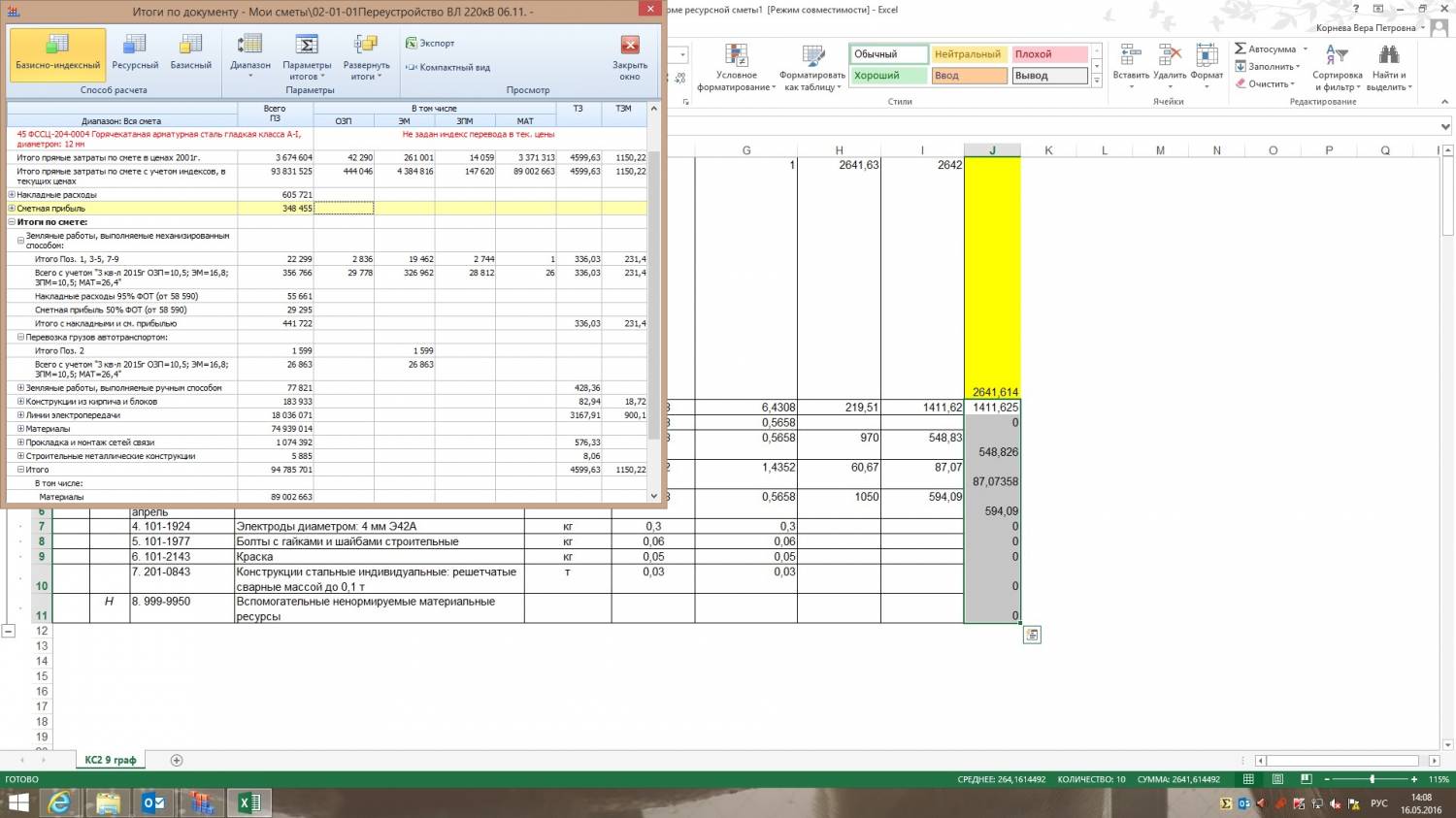The width and height of the screenshot is (1456, 818).
Task: Switch to Ресурсный calculation method
Action: click(x=135, y=52)
